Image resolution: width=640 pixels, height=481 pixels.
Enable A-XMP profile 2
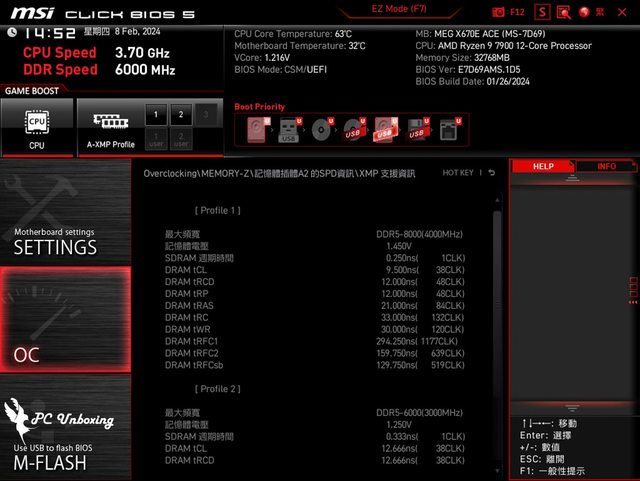(180, 115)
